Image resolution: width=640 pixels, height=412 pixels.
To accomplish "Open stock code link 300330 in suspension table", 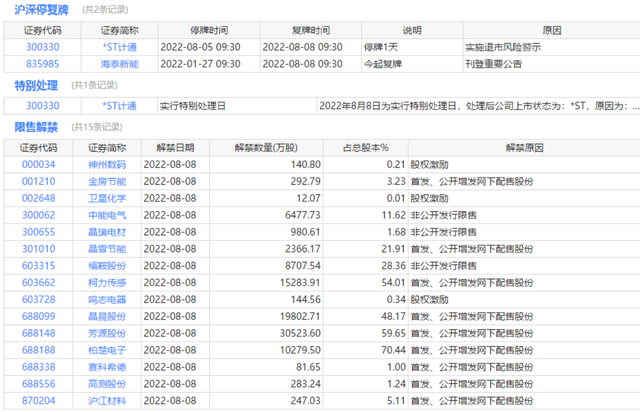I will (42, 47).
